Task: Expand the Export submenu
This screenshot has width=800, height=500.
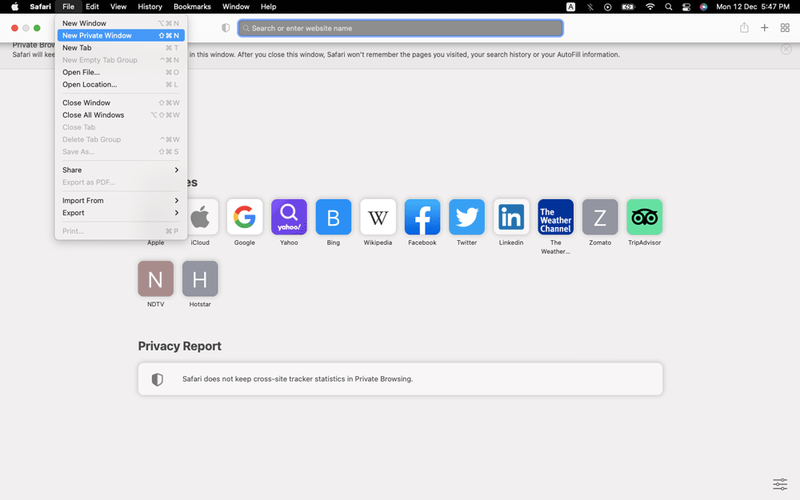Action: (120, 213)
